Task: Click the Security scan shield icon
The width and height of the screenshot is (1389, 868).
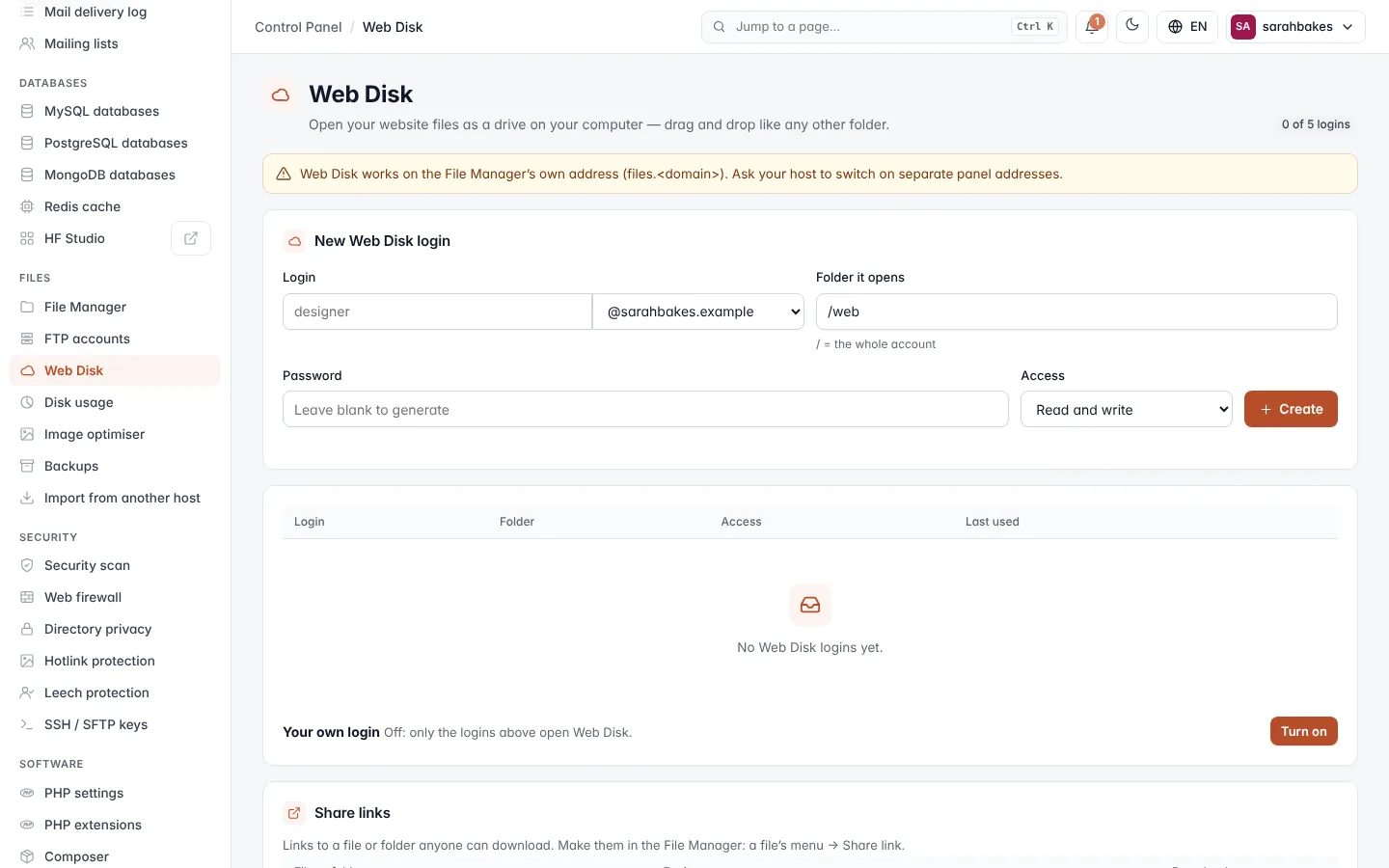Action: (x=27, y=565)
